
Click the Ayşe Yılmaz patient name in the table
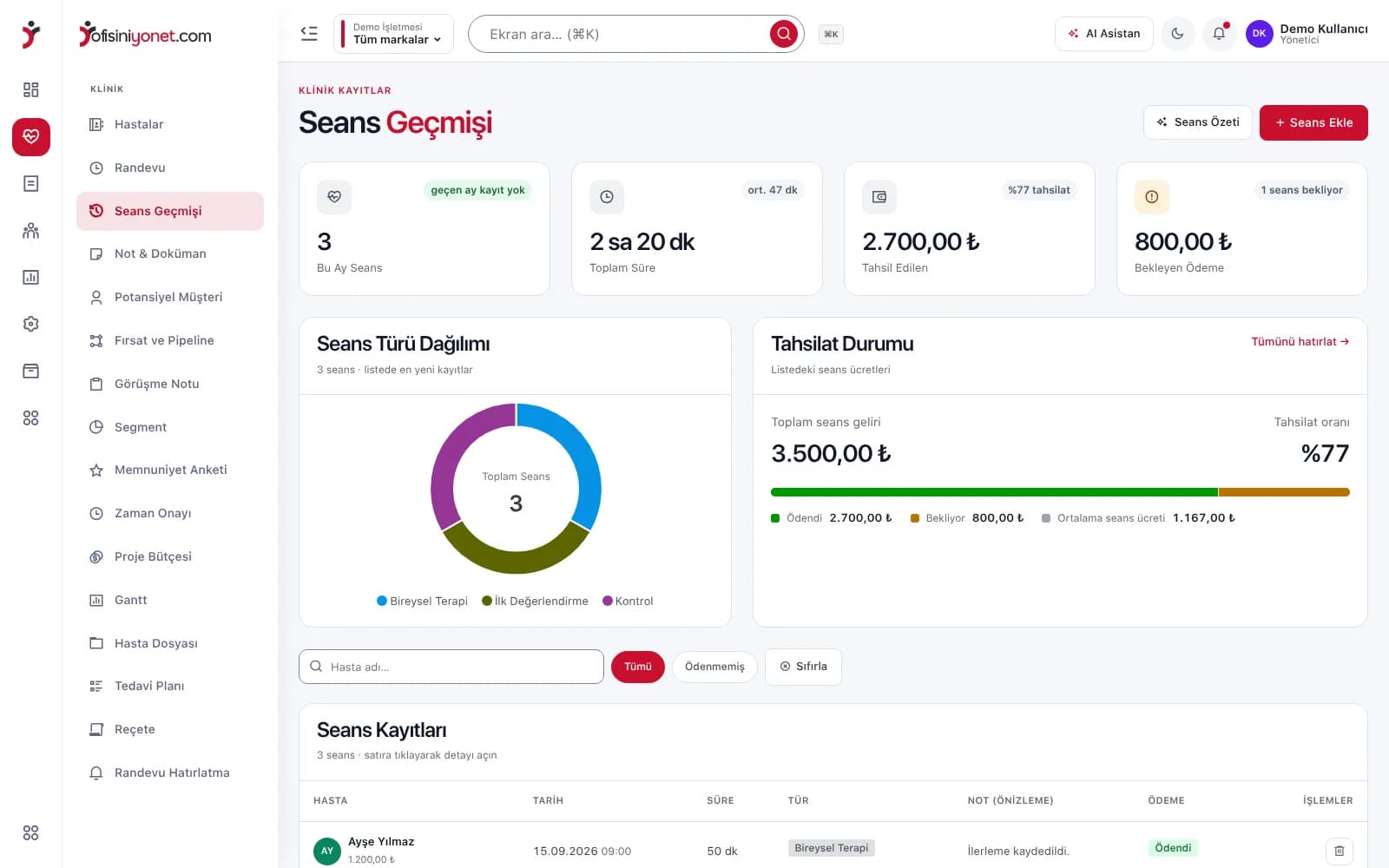coord(381,842)
